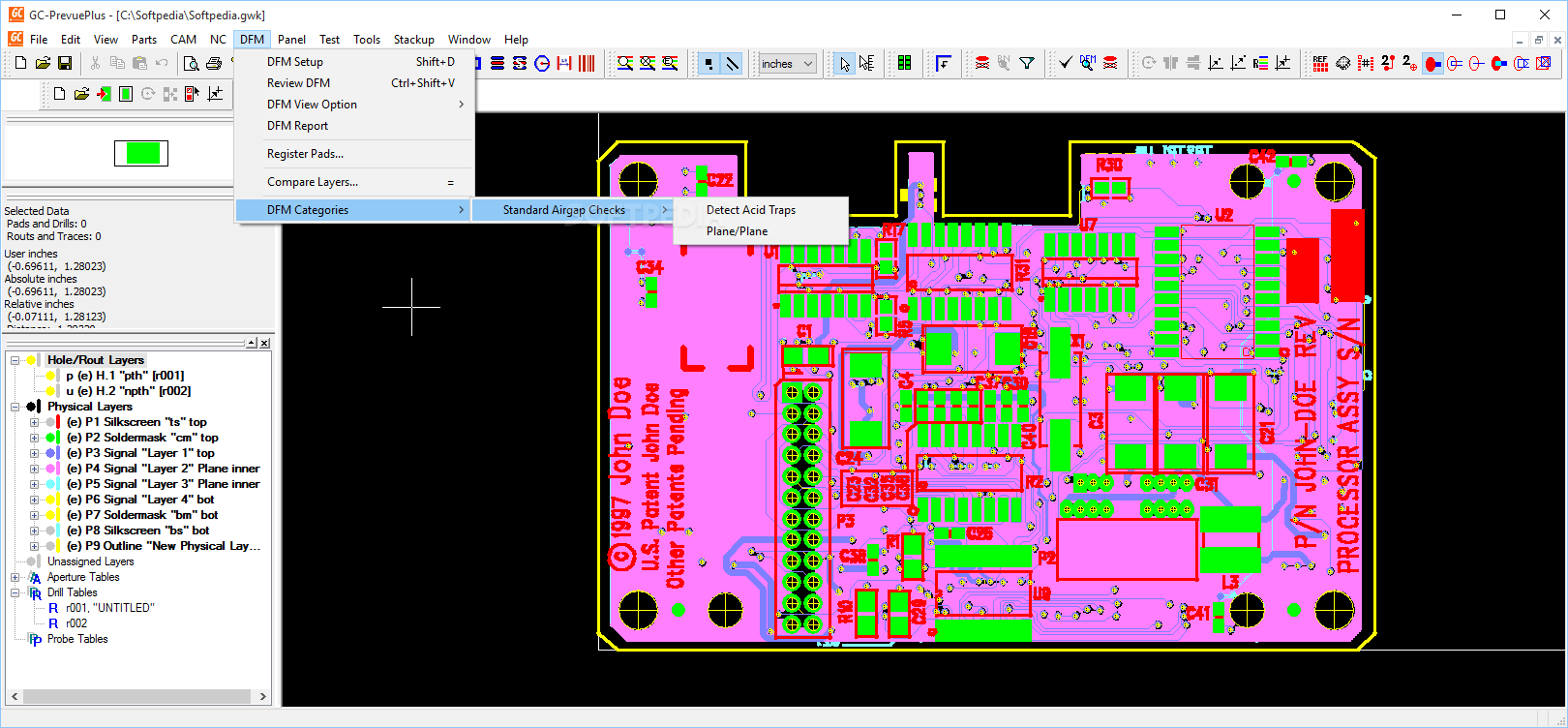The height and width of the screenshot is (728, 1568).
Task: Click horizontal scrollbar of layer tree panel
Action: point(138,696)
